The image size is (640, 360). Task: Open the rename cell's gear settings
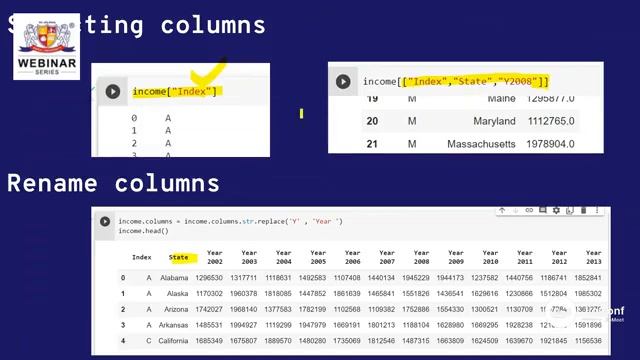coord(556,210)
